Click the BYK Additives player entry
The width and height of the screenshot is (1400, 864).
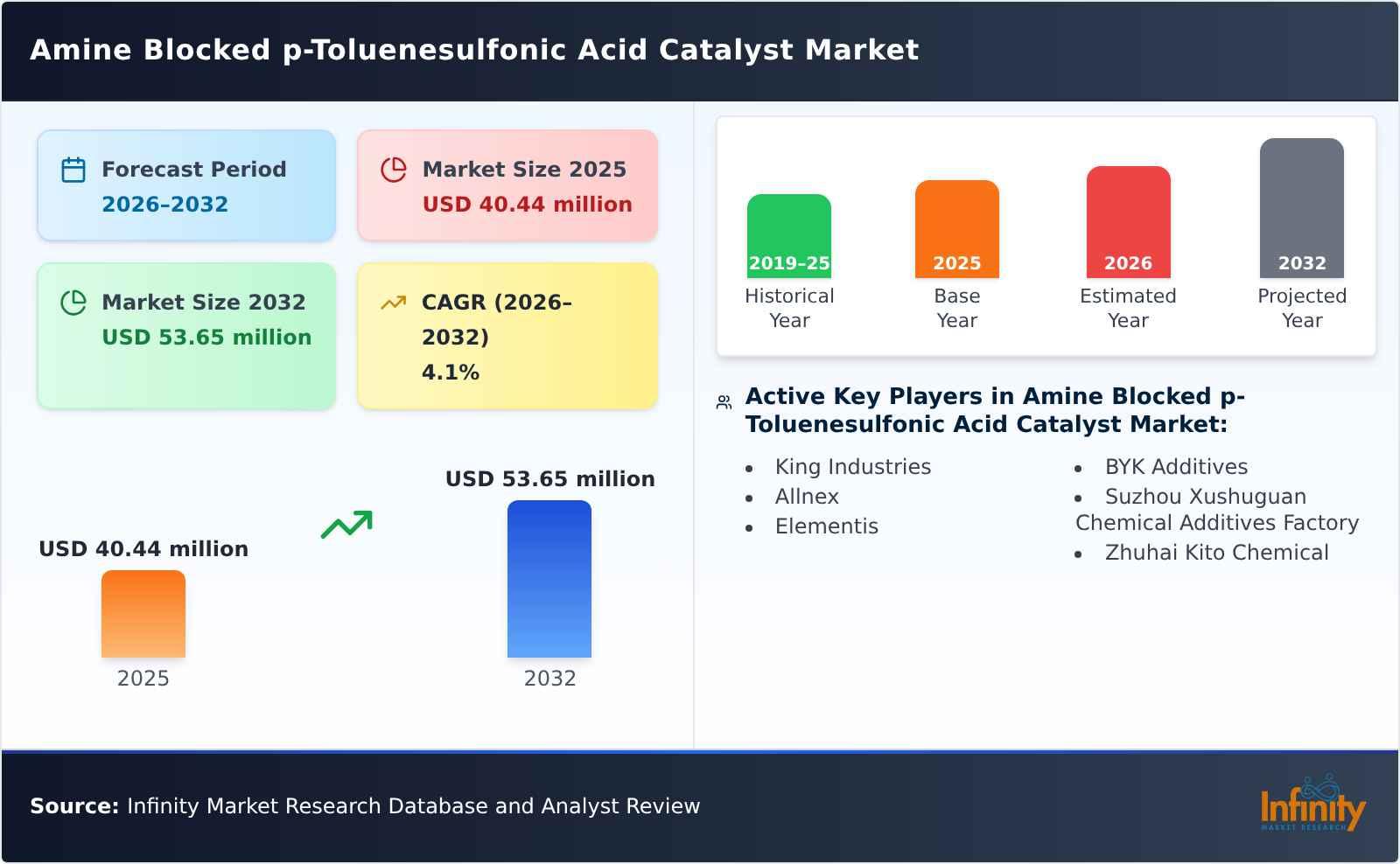pyautogui.click(x=1176, y=467)
